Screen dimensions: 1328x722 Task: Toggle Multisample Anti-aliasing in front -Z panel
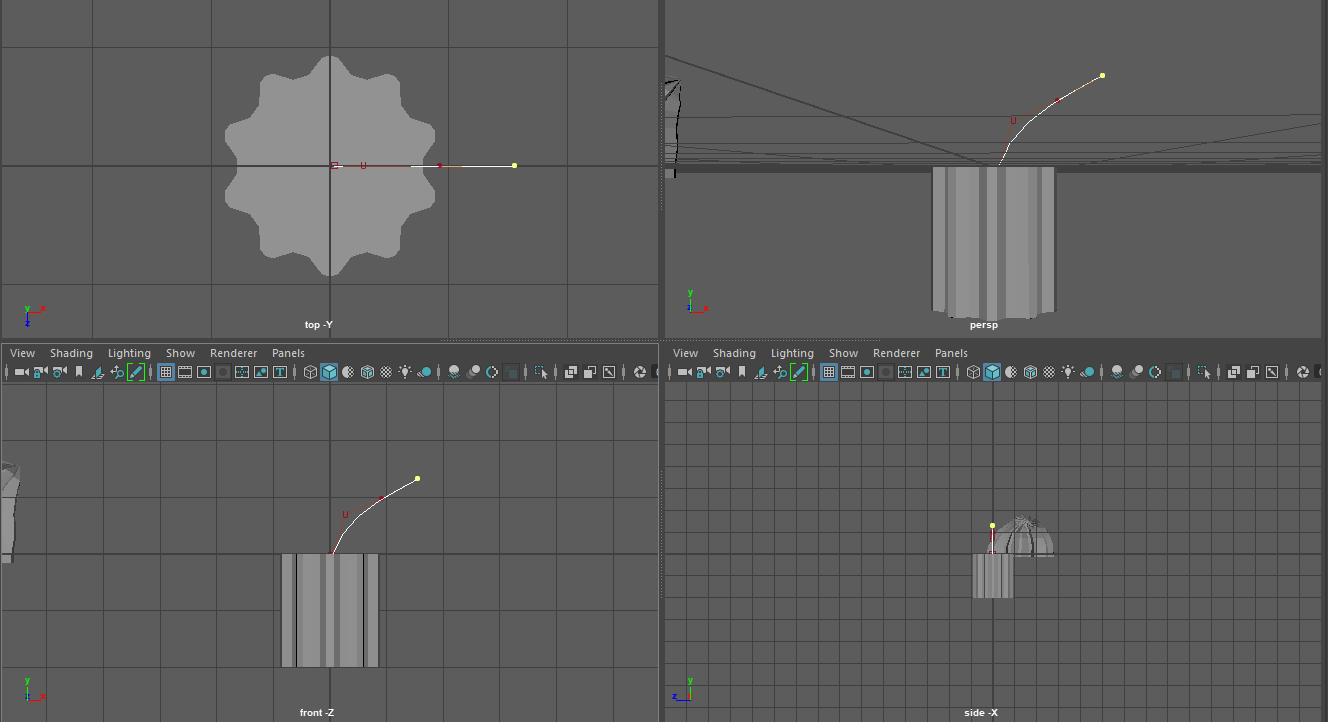click(x=492, y=372)
